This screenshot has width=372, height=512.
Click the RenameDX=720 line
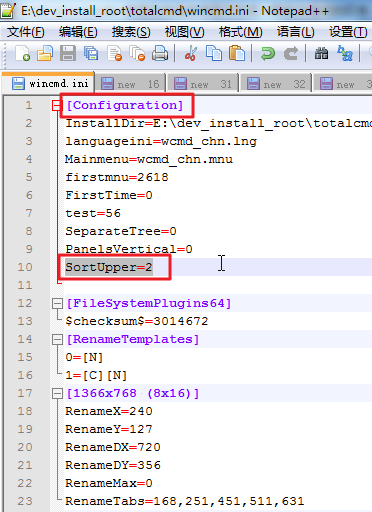pos(113,447)
